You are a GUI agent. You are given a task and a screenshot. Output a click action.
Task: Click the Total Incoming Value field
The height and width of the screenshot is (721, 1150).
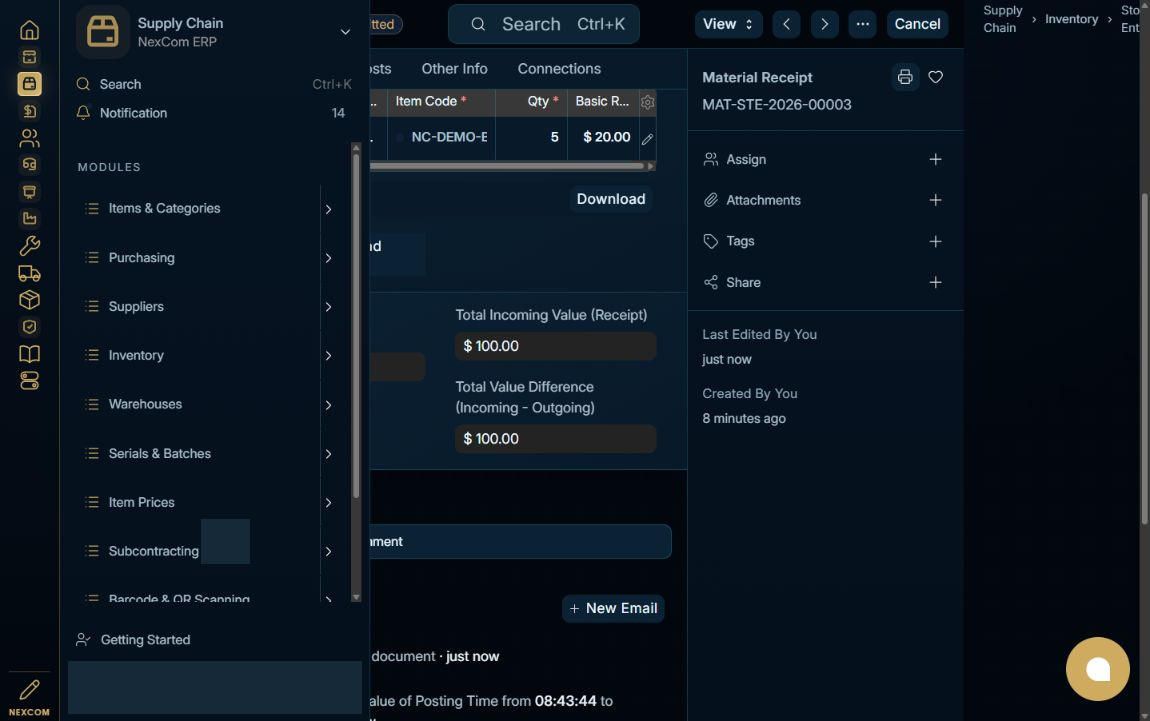pyautogui.click(x=555, y=346)
